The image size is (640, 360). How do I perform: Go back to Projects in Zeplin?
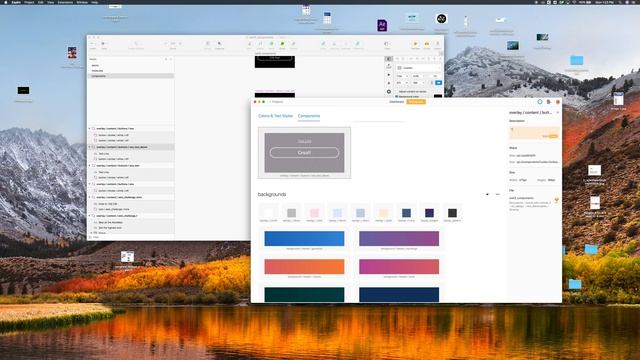coord(276,102)
